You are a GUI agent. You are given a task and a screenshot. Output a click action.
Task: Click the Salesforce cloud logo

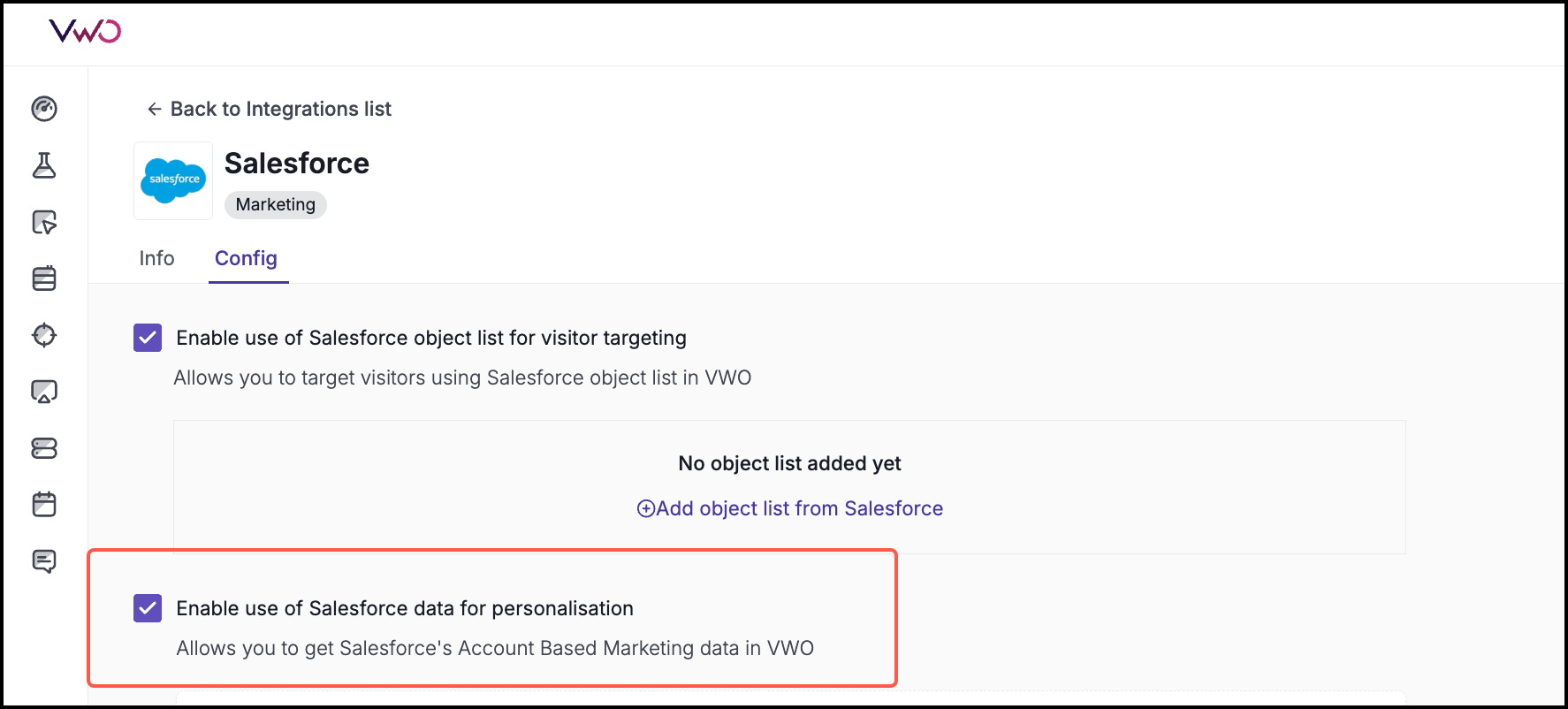pos(173,181)
